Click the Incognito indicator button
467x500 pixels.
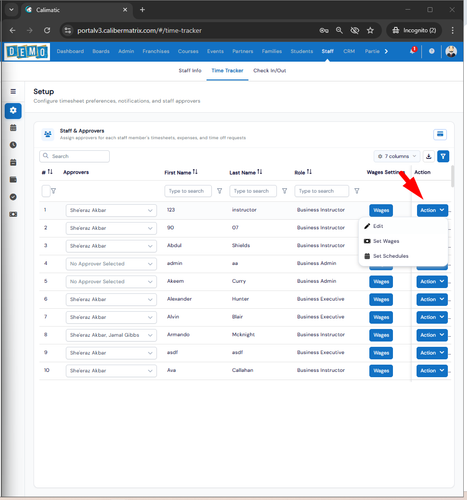[414, 30]
